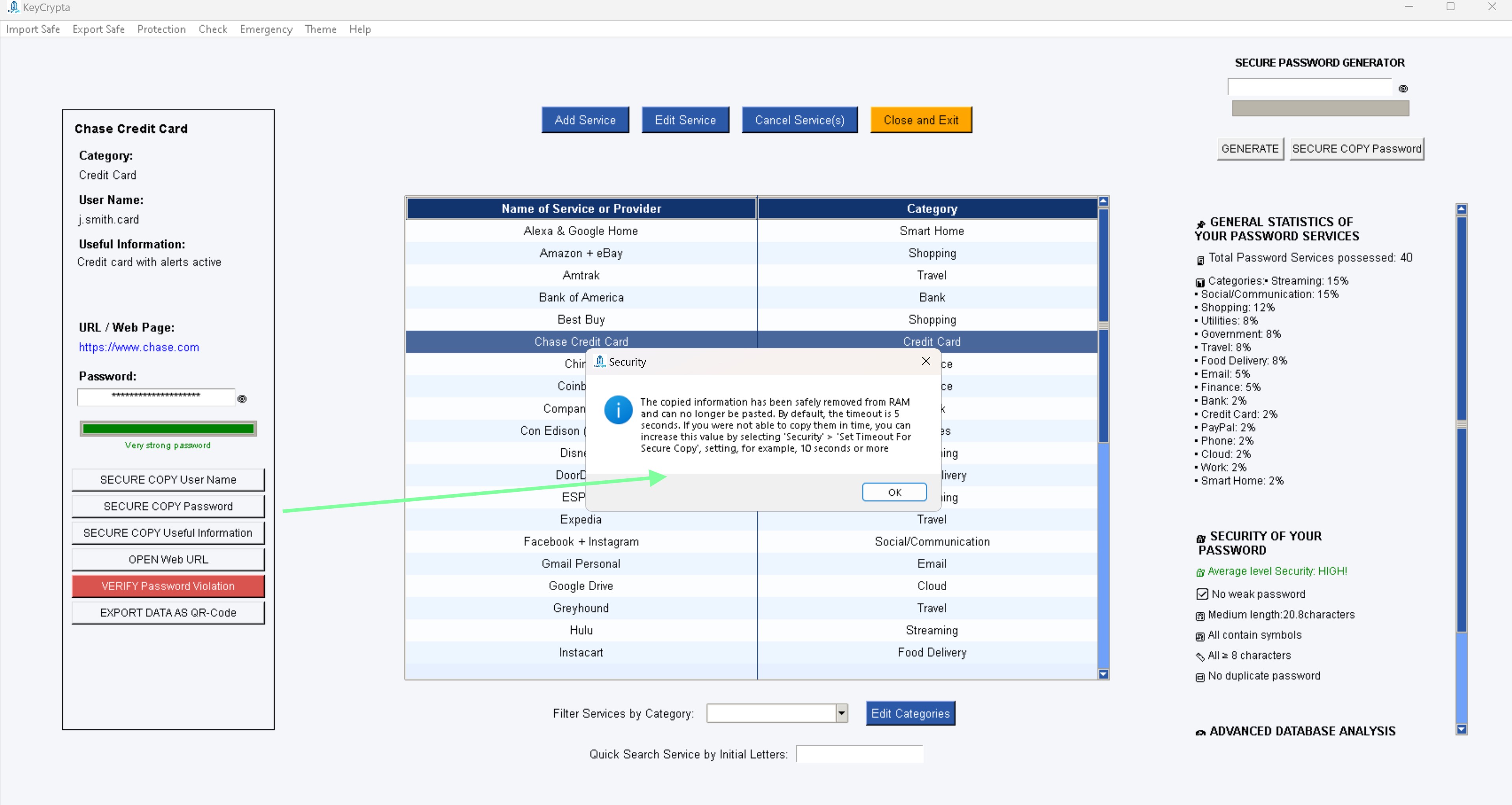Click the Close and Exit button
The height and width of the screenshot is (805, 1512).
(921, 119)
